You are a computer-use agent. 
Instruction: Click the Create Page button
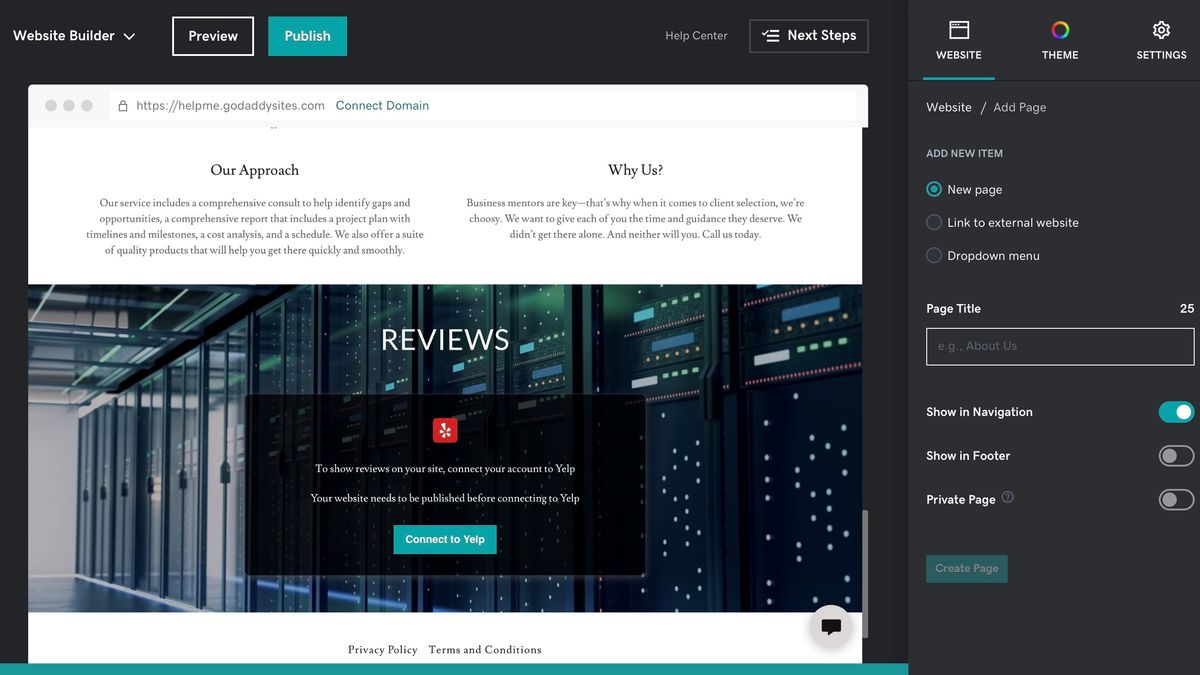point(967,568)
